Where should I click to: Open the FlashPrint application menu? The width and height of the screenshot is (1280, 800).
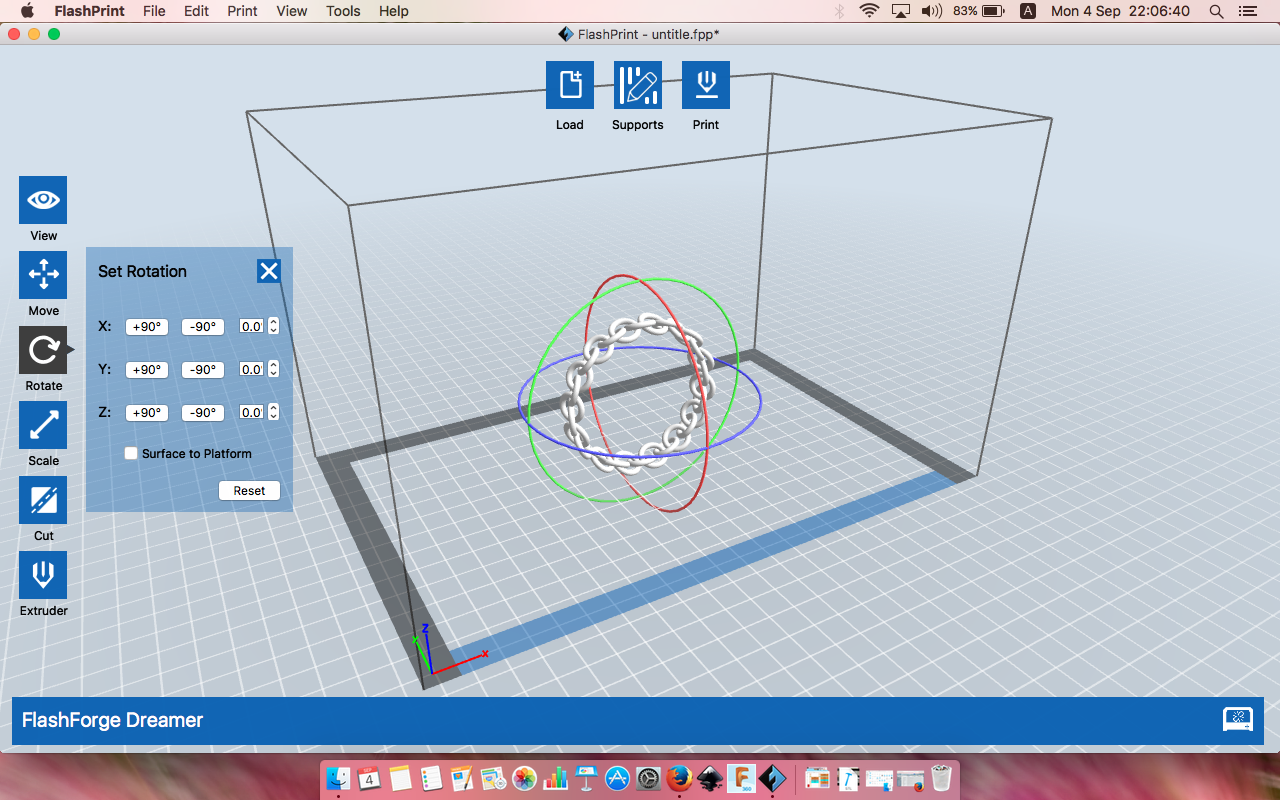pos(88,11)
